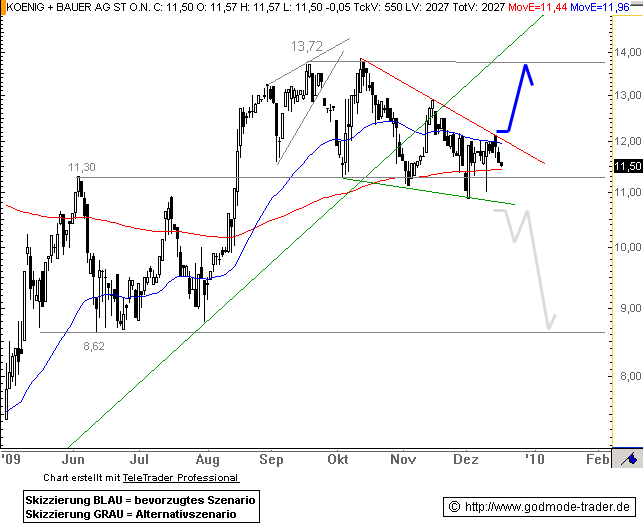The width and height of the screenshot is (643, 525).
Task: Click the 8,62 support level label
Action: 94,346
